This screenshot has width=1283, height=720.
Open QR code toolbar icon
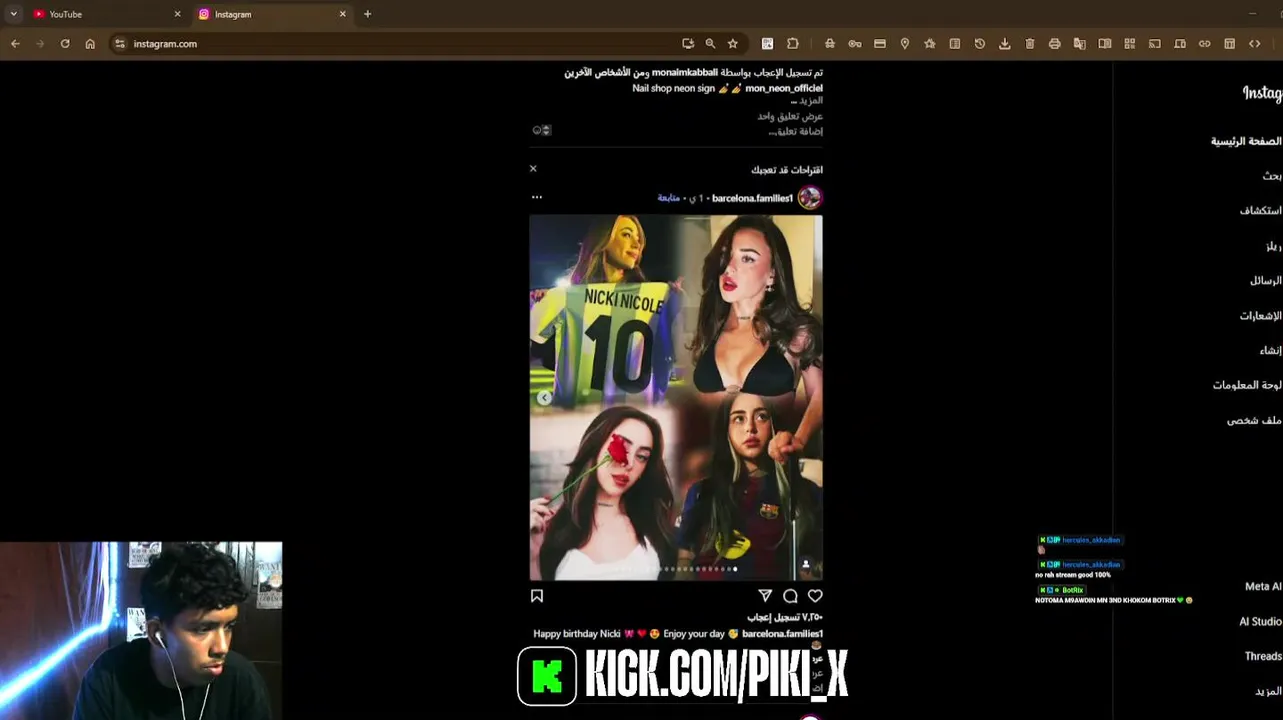(x=1130, y=44)
